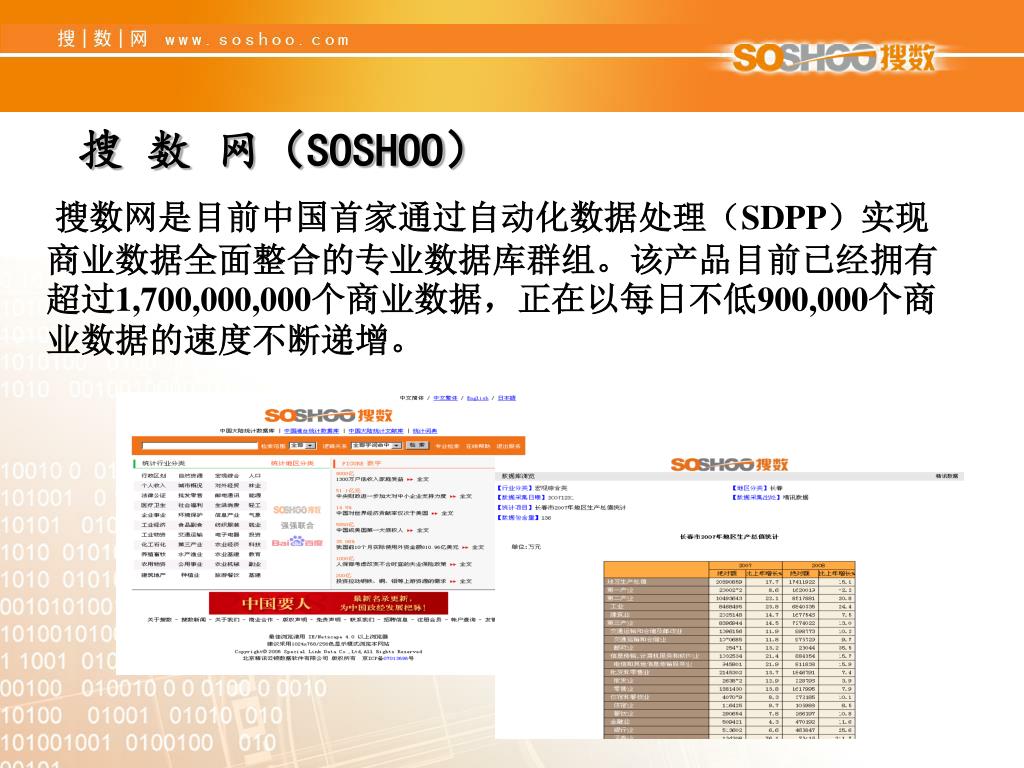Switch to 中文繁体 language link
1024x768 pixels.
point(445,398)
